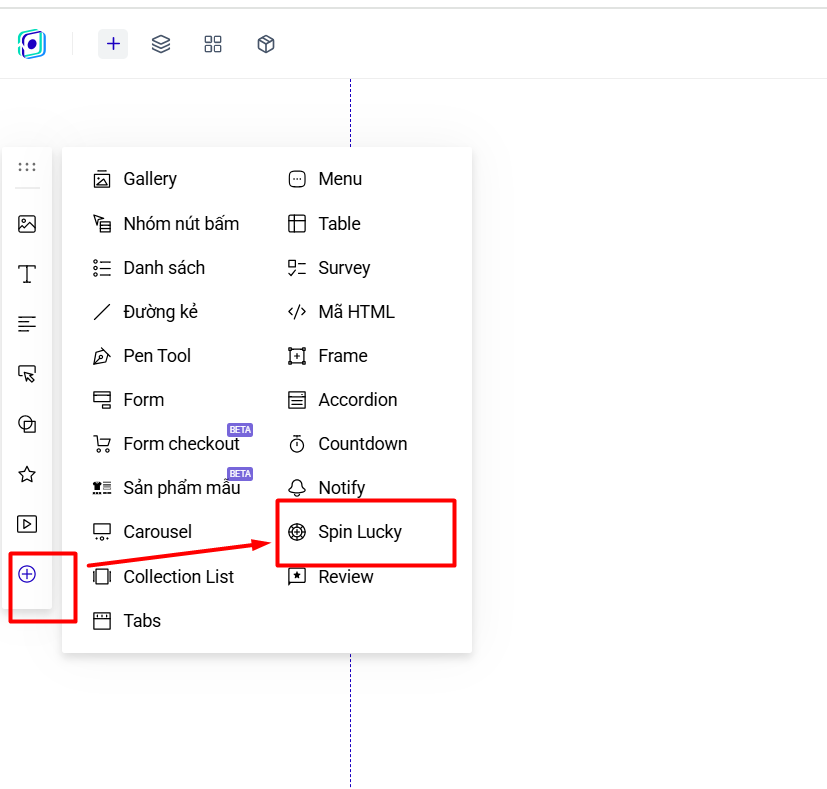
Task: Add a Danh sách list element
Action: click(149, 268)
